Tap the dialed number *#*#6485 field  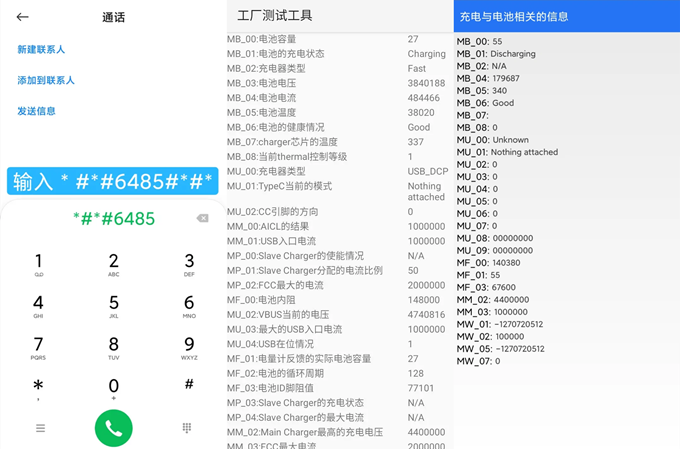[113, 218]
